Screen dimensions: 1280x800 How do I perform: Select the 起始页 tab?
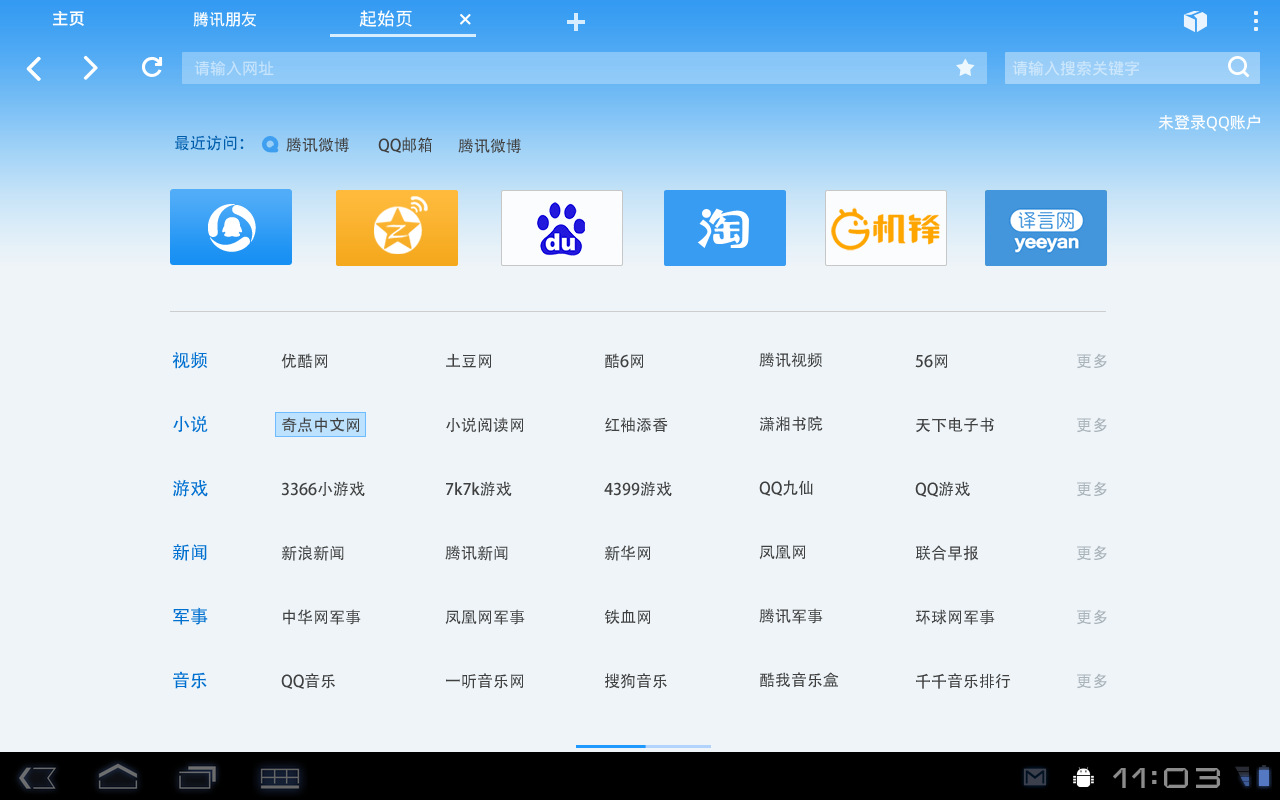(x=385, y=19)
